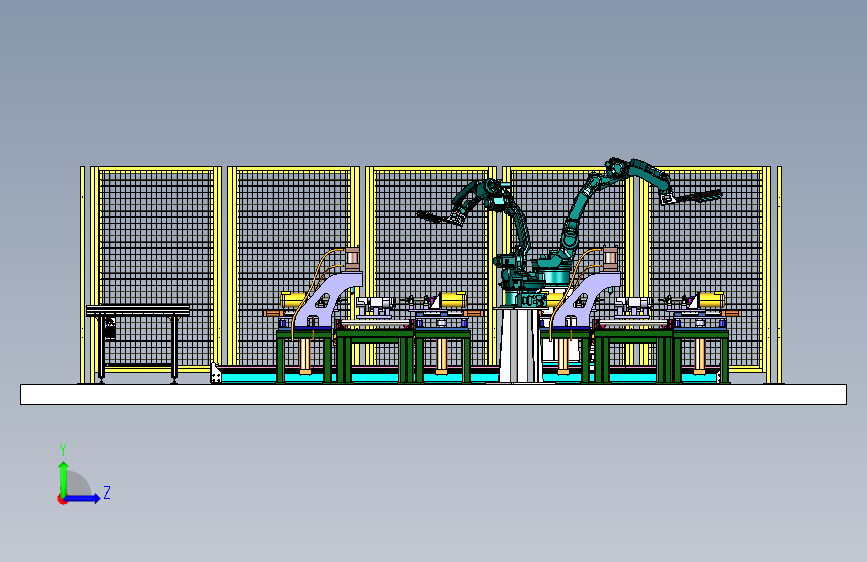Pick the black box under the conveyor table

(110, 329)
